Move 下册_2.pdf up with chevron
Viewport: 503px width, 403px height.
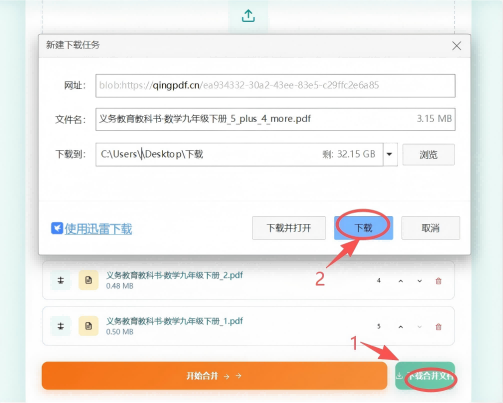(401, 281)
